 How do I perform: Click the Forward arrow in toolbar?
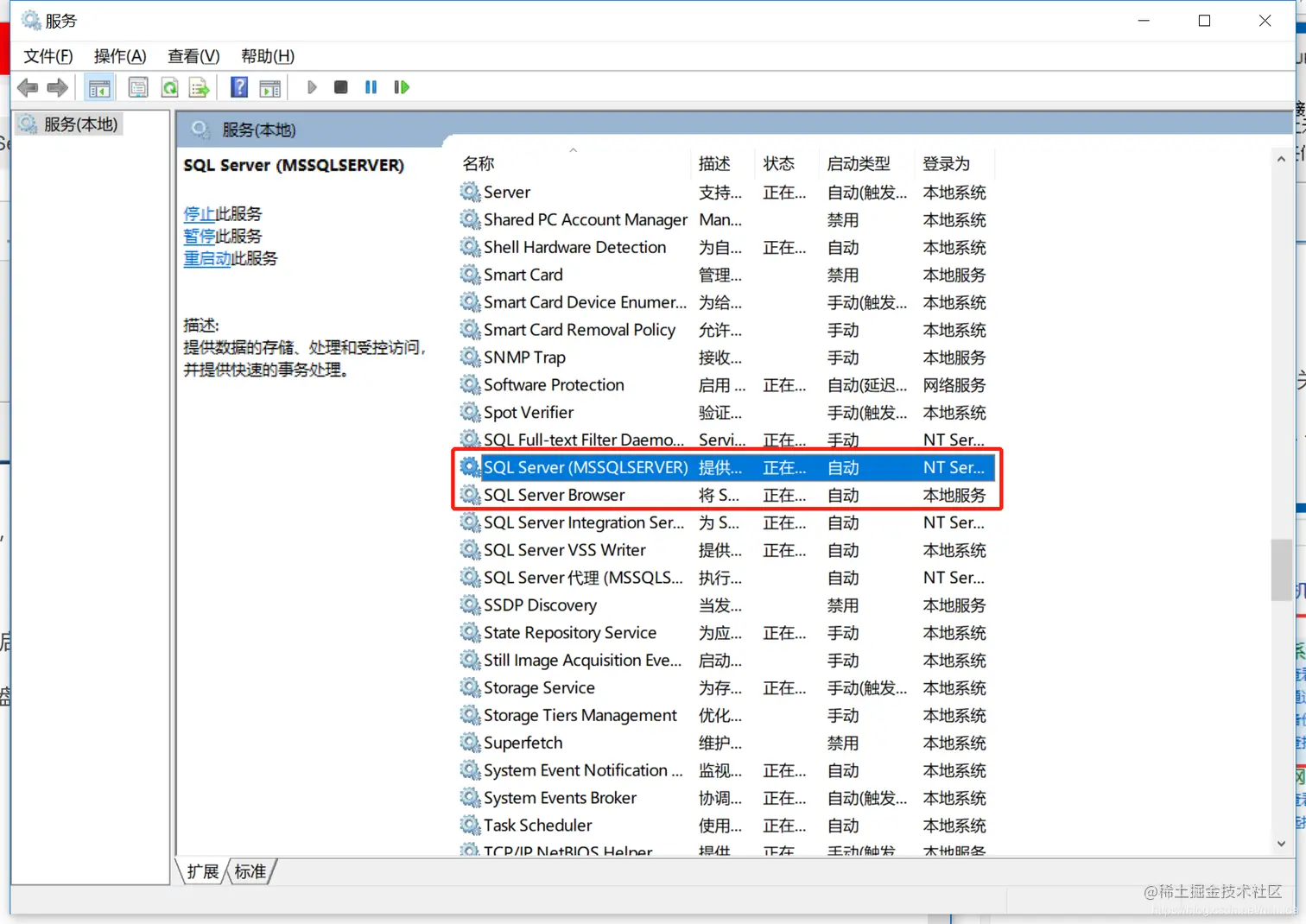57,87
